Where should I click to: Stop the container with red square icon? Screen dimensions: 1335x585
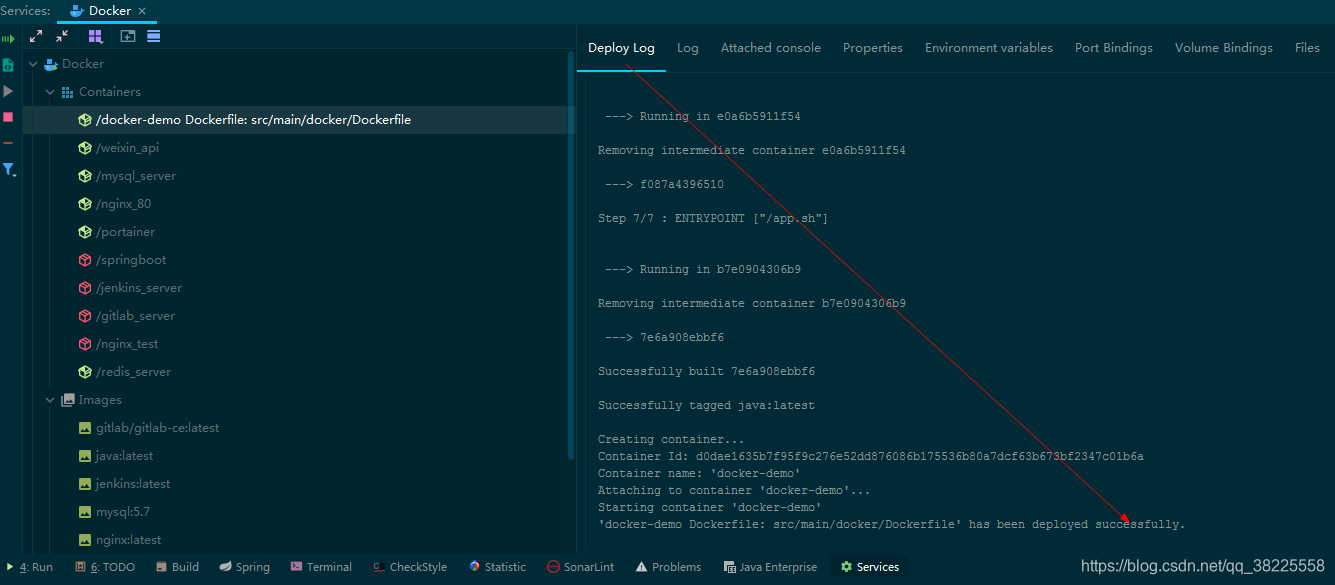click(8, 117)
